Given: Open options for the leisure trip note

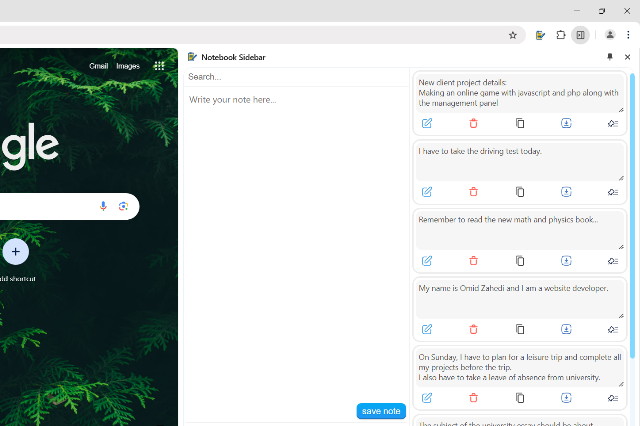Looking at the screenshot, I should pos(613,398).
